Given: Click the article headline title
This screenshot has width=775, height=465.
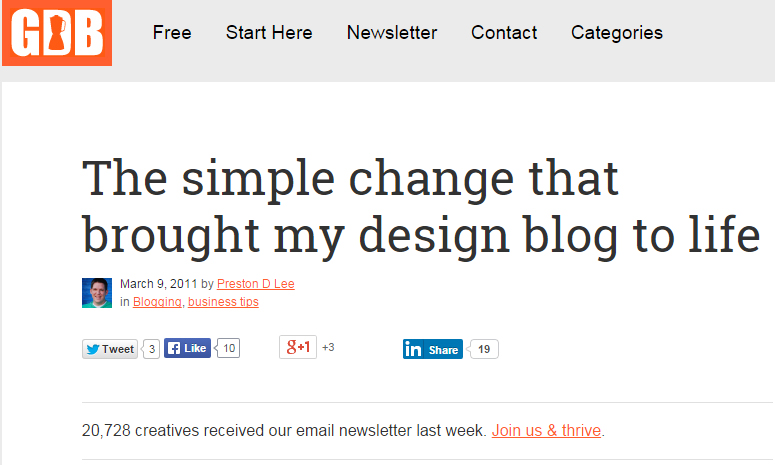Looking at the screenshot, I should (421, 207).
